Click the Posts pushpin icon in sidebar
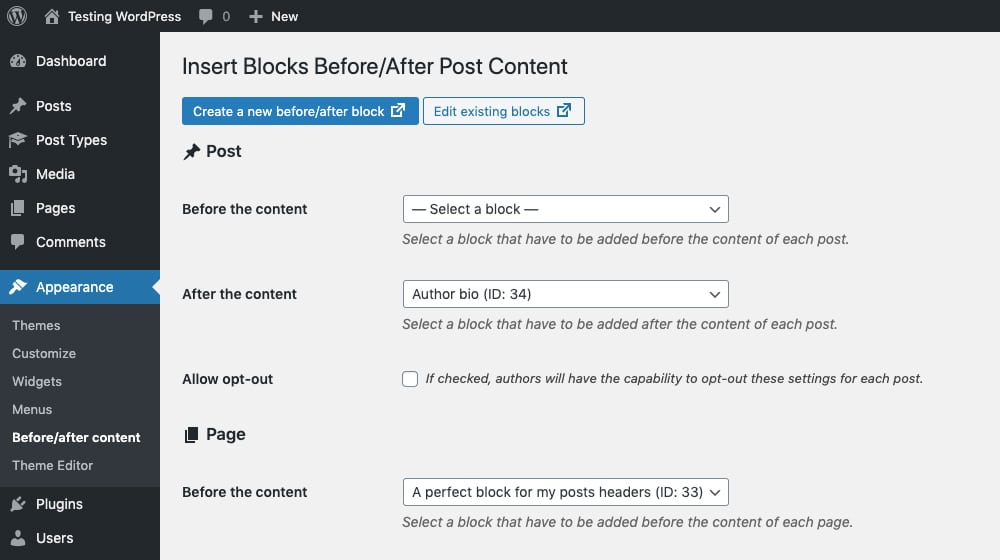1000x560 pixels. tap(17, 106)
